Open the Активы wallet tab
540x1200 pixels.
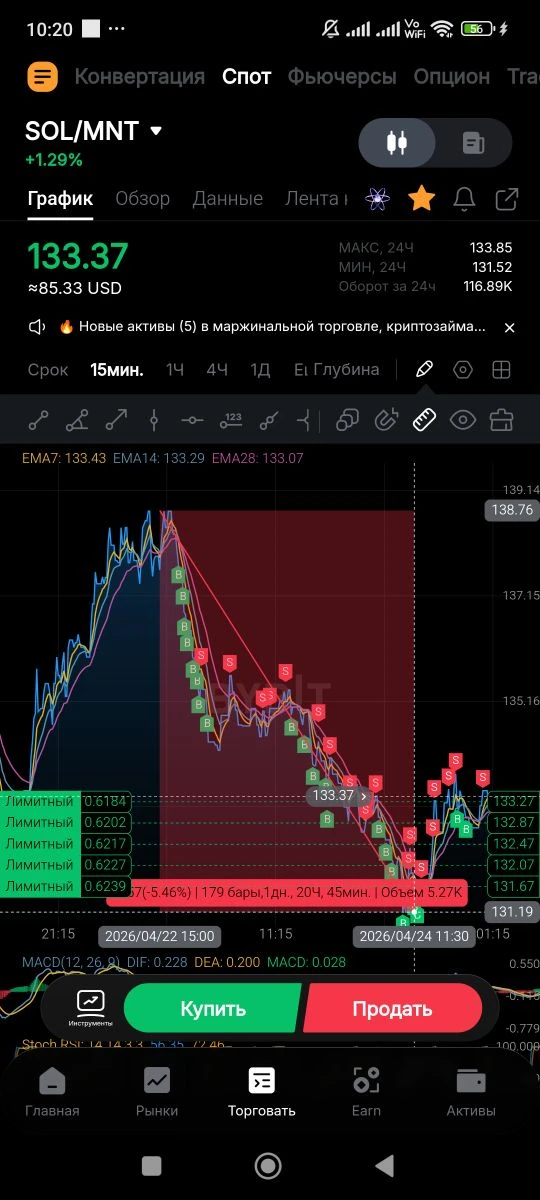(470, 1091)
